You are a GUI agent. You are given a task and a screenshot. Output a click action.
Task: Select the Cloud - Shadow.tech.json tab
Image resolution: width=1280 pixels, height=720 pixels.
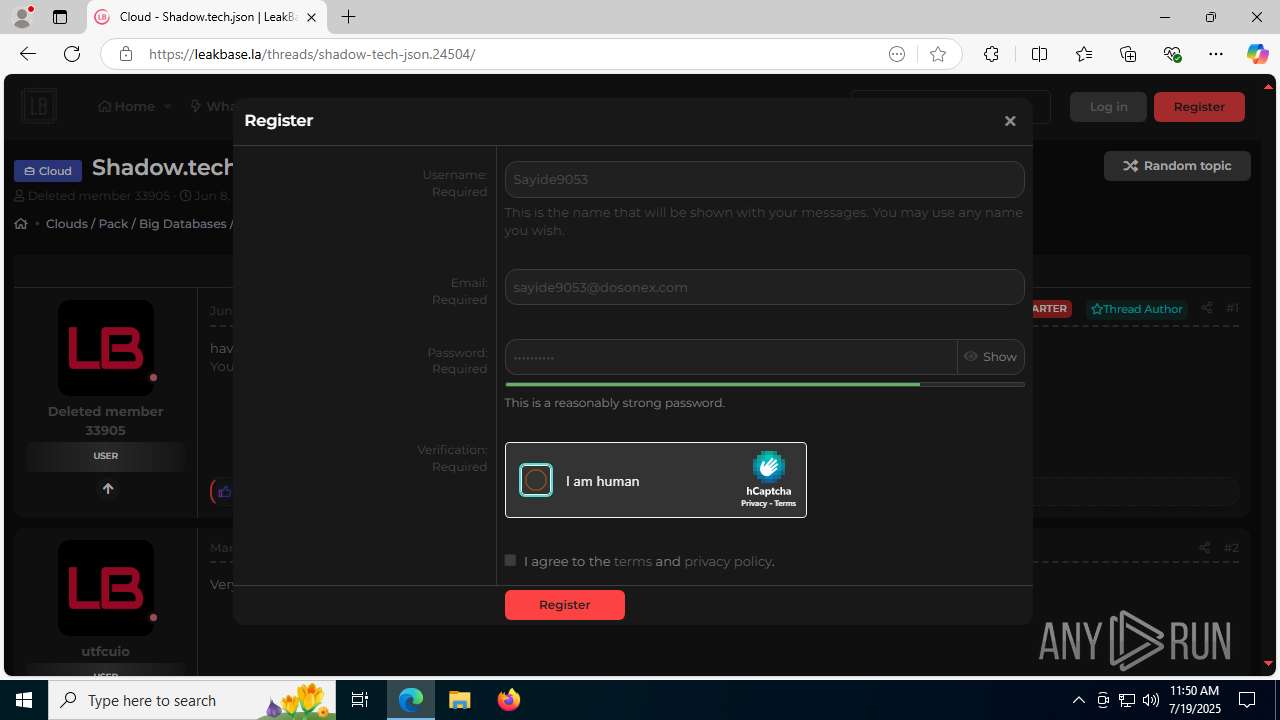207,17
